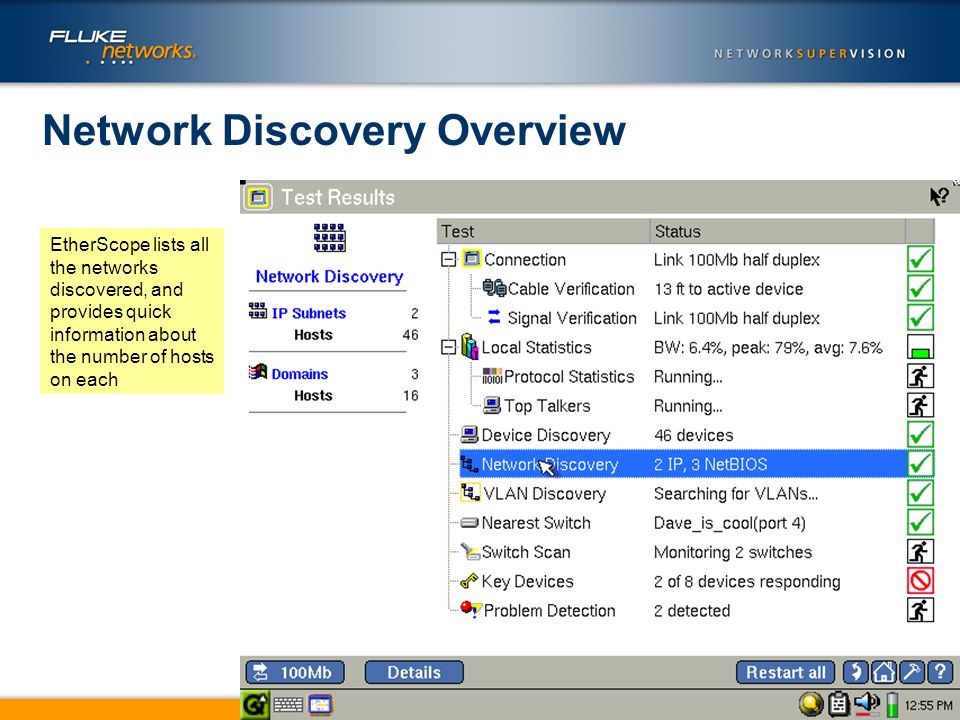Select Key Devices test

pos(686,582)
